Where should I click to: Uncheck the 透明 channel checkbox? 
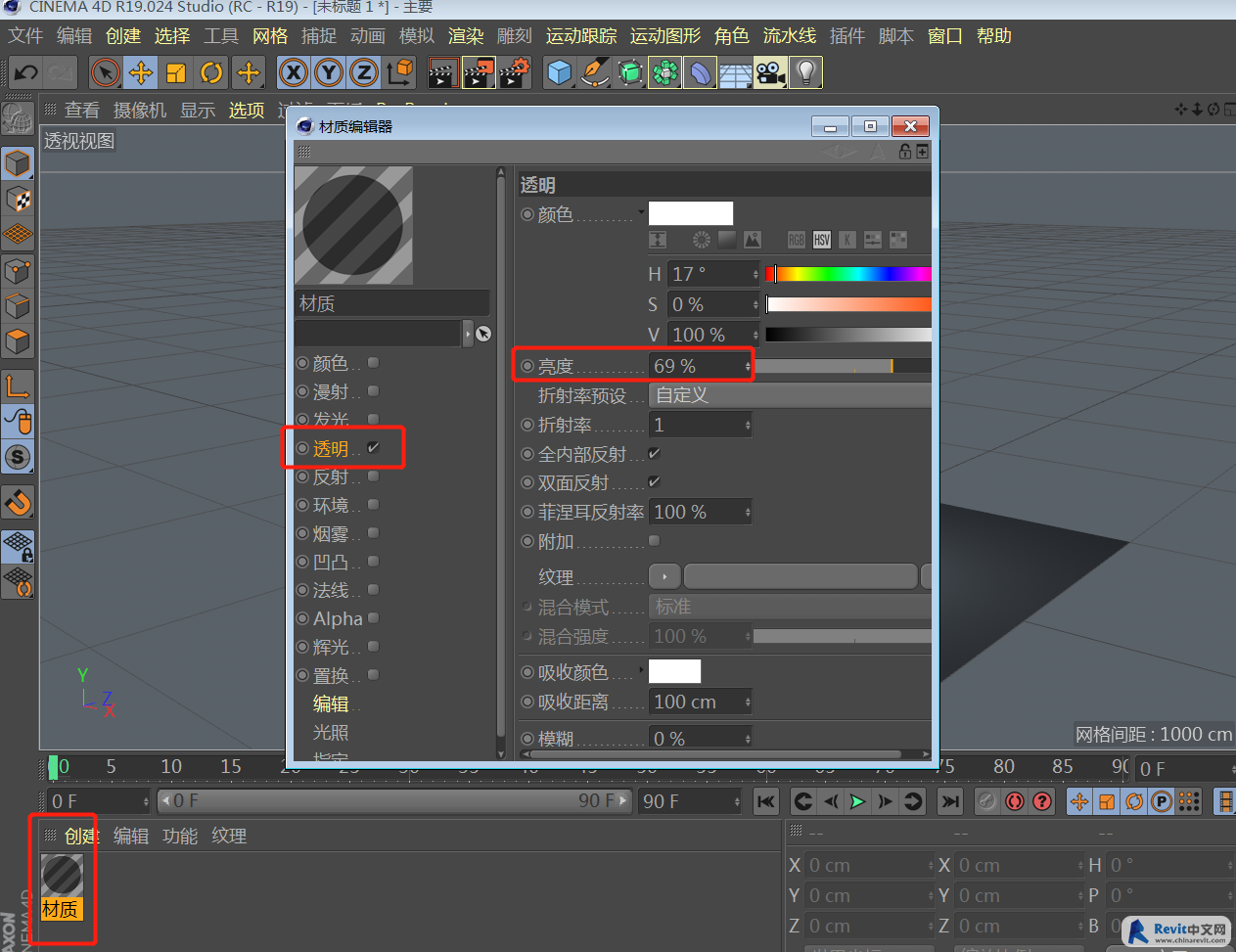click(x=373, y=448)
